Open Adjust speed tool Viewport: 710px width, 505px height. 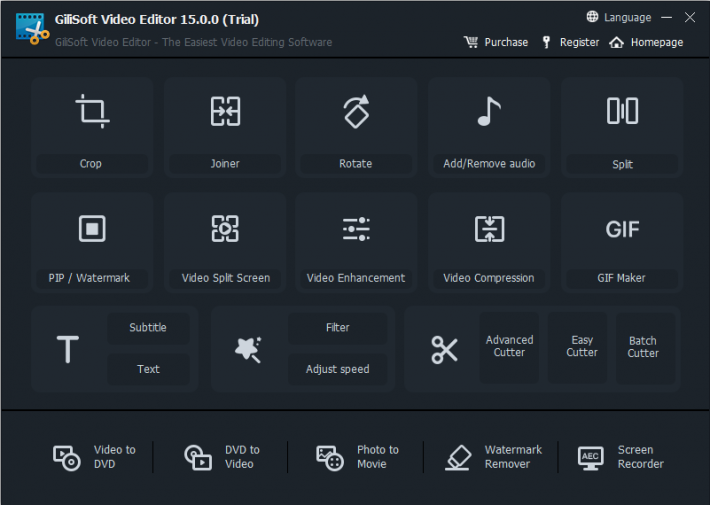coord(338,369)
